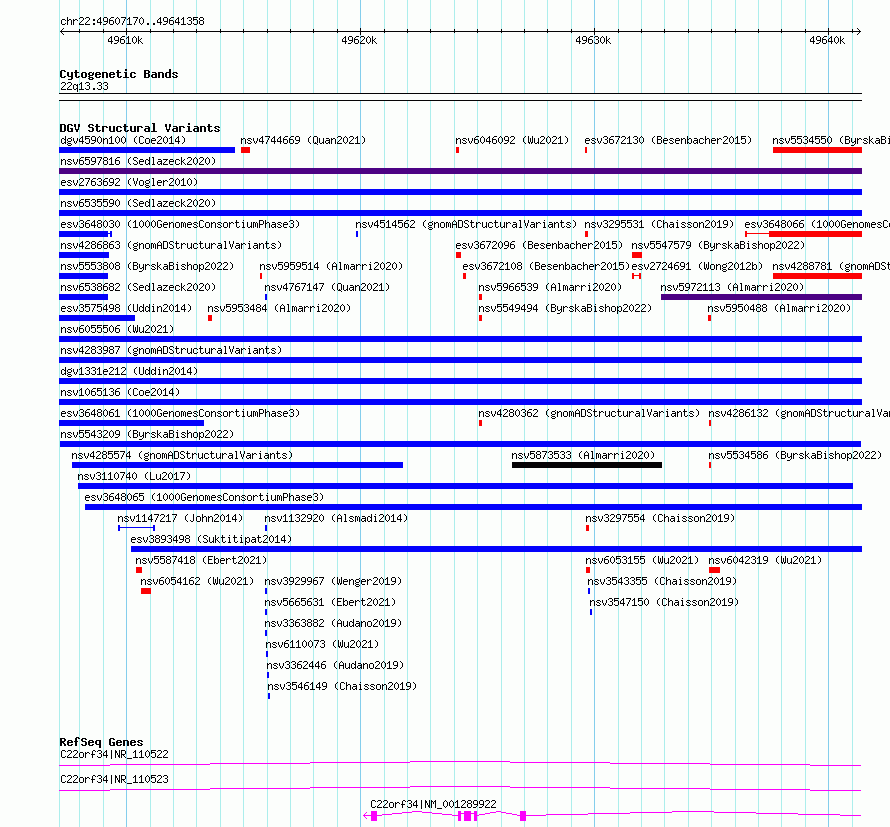Select nsv4285574 gnomAD variant label

182,455
